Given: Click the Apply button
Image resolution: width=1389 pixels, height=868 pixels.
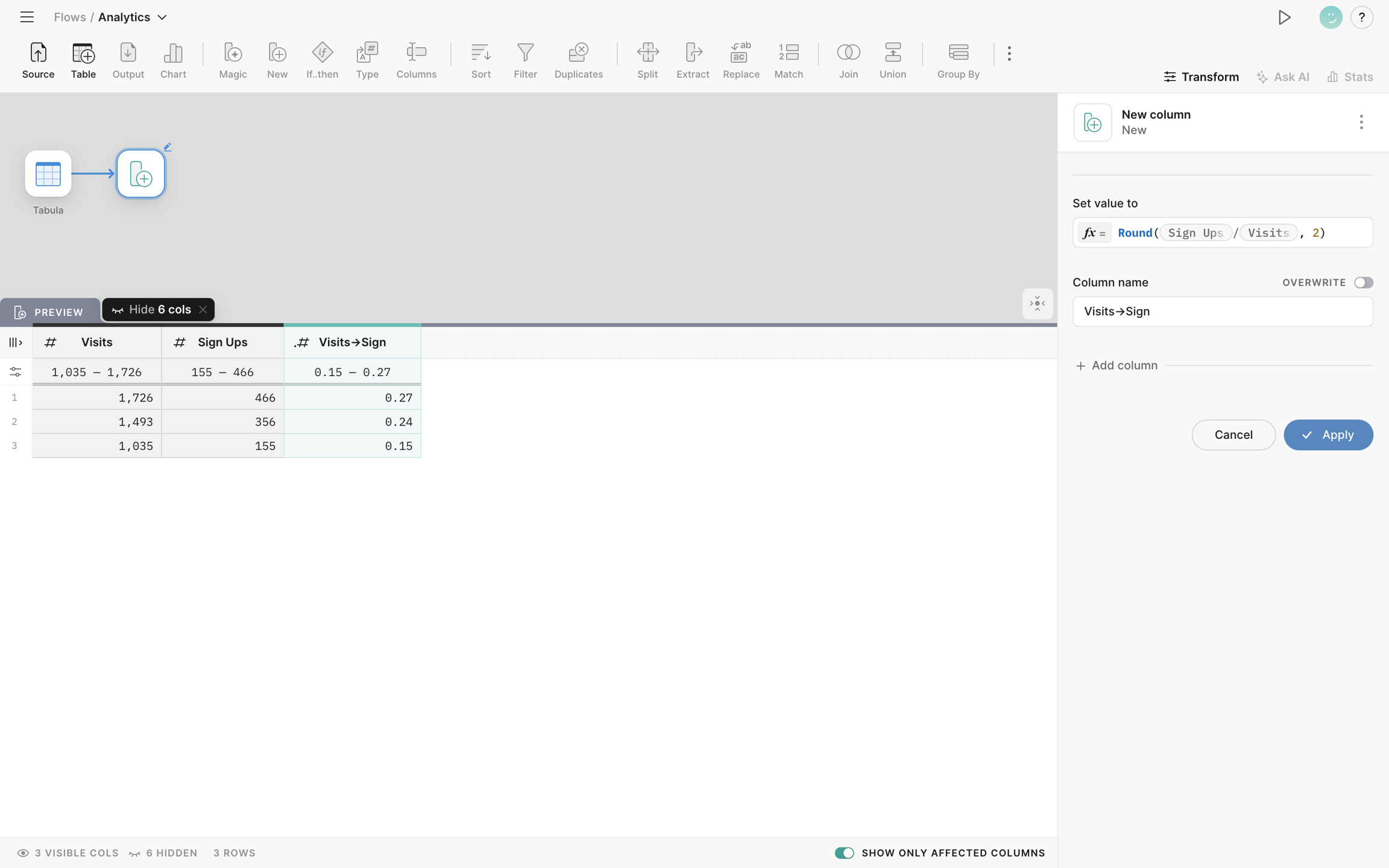Looking at the screenshot, I should pyautogui.click(x=1328, y=435).
